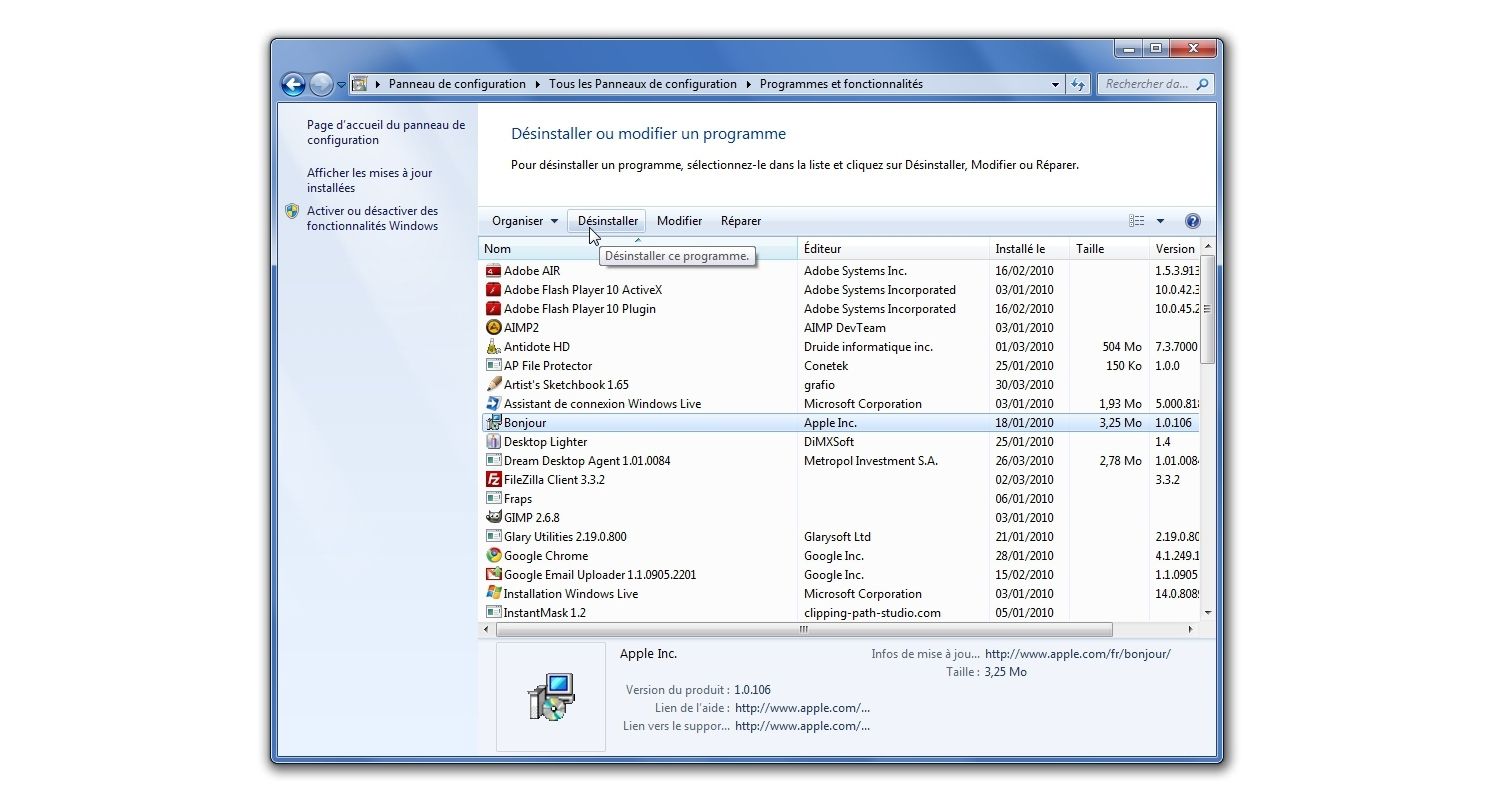Click Modifier in the command toolbar

(679, 220)
